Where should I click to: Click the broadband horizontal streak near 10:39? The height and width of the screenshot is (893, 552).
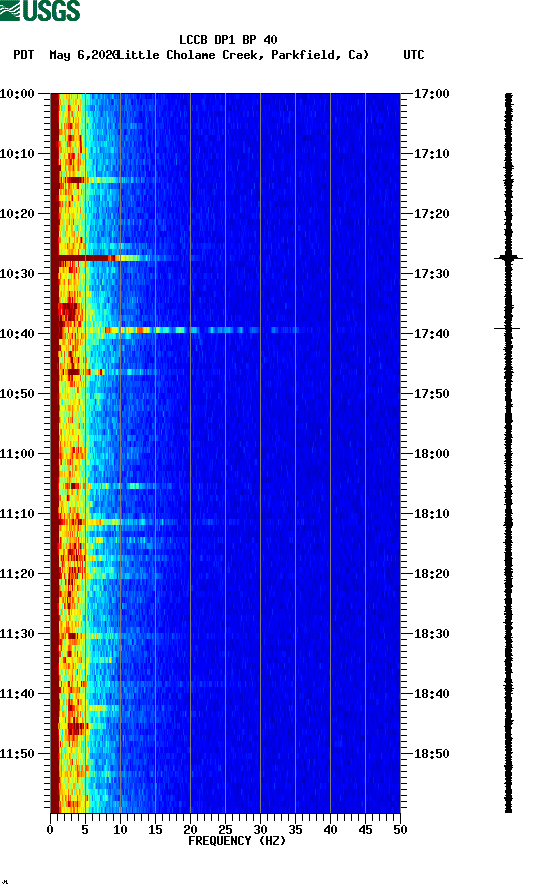pos(199,330)
